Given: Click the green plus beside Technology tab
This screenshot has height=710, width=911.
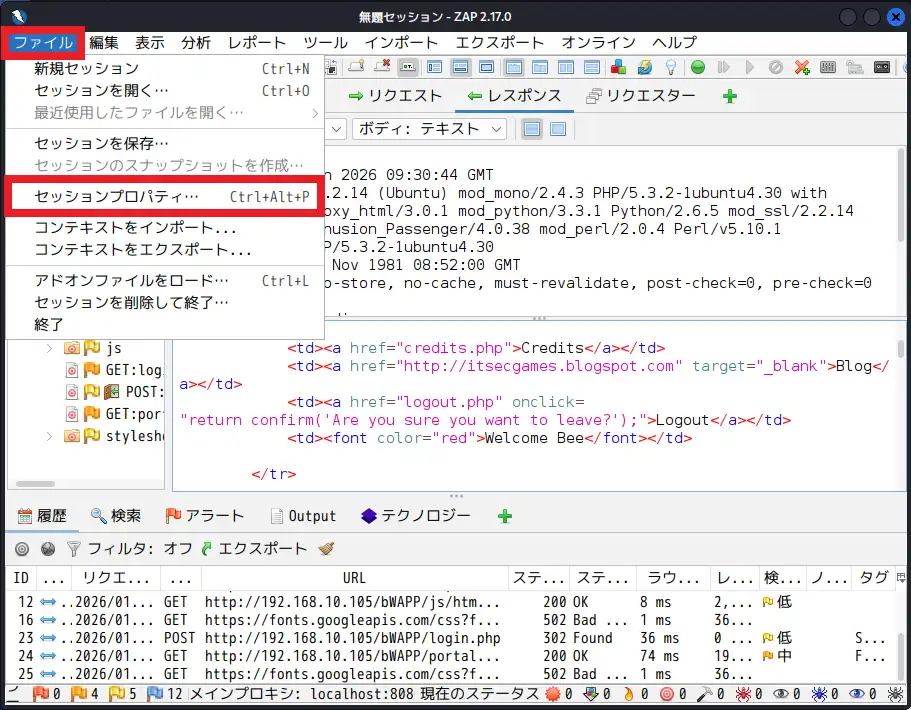Looking at the screenshot, I should click(505, 516).
